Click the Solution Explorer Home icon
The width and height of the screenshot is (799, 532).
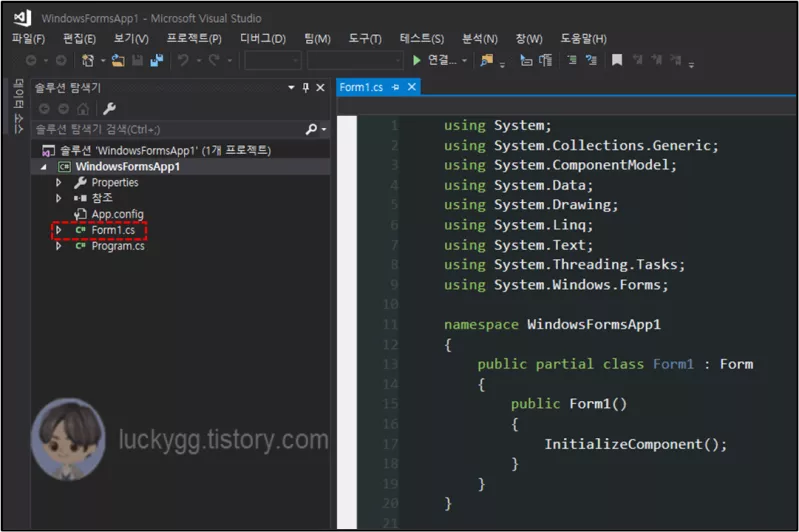pyautogui.click(x=83, y=109)
